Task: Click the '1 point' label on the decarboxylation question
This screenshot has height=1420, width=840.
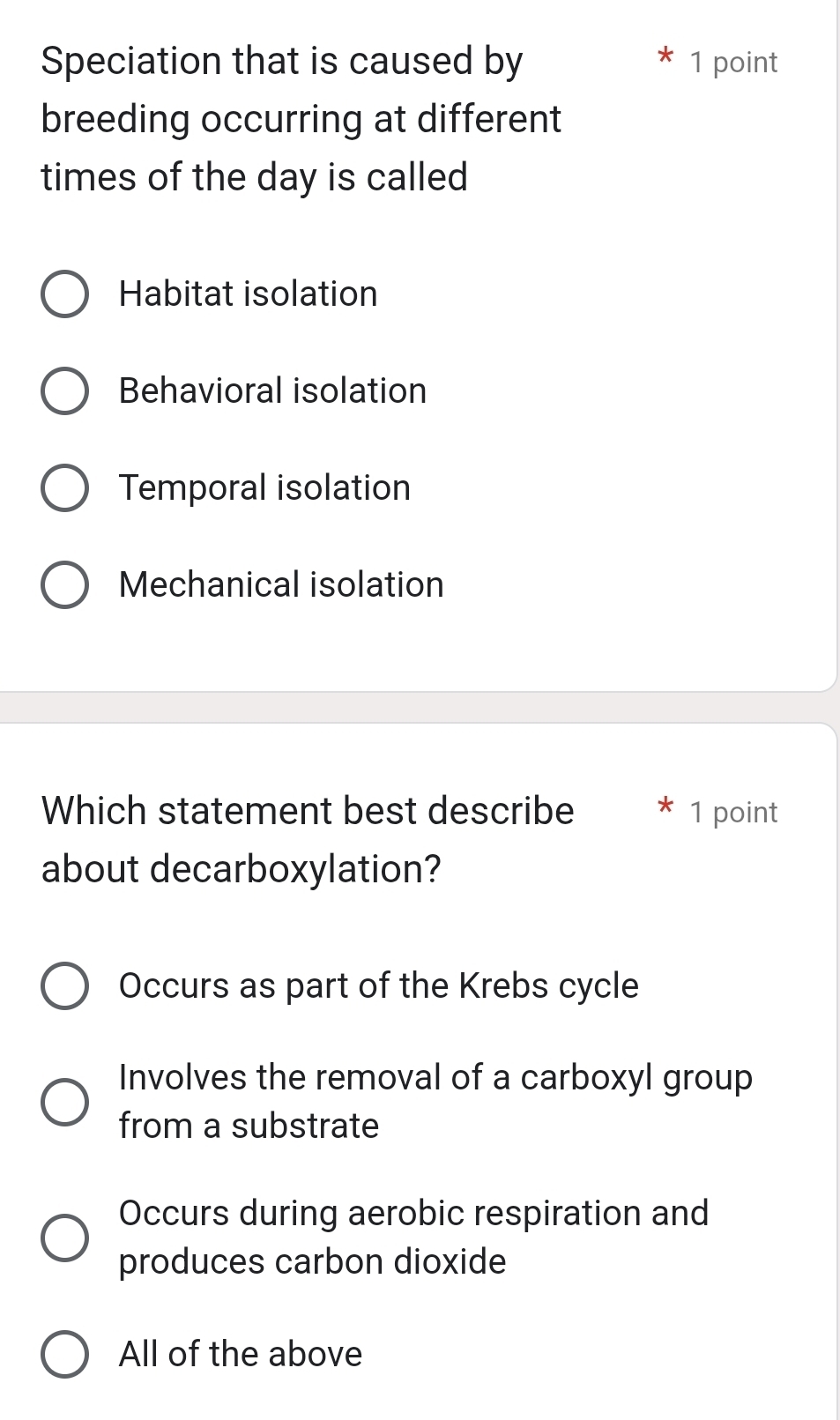Action: coord(733,812)
